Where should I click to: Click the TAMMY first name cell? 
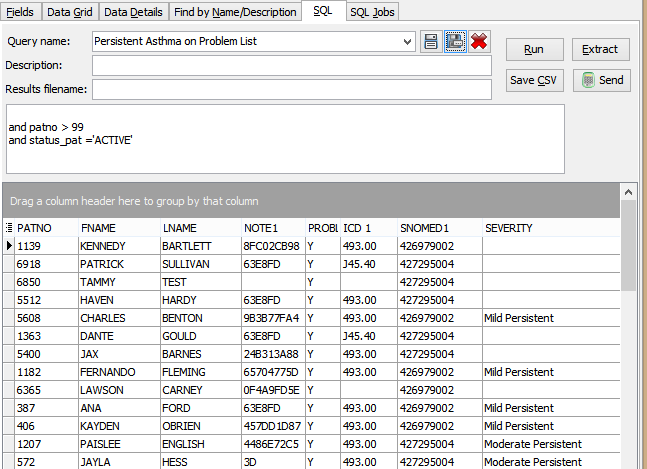click(x=119, y=282)
